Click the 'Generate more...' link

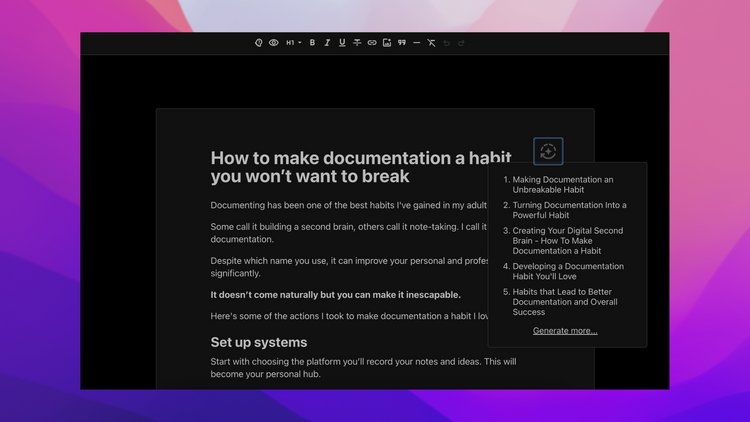[x=565, y=331]
